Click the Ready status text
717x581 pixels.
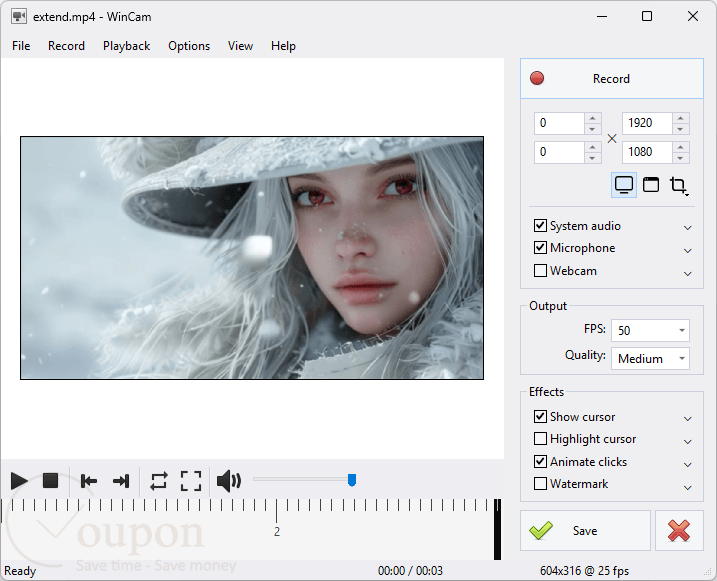coord(20,571)
